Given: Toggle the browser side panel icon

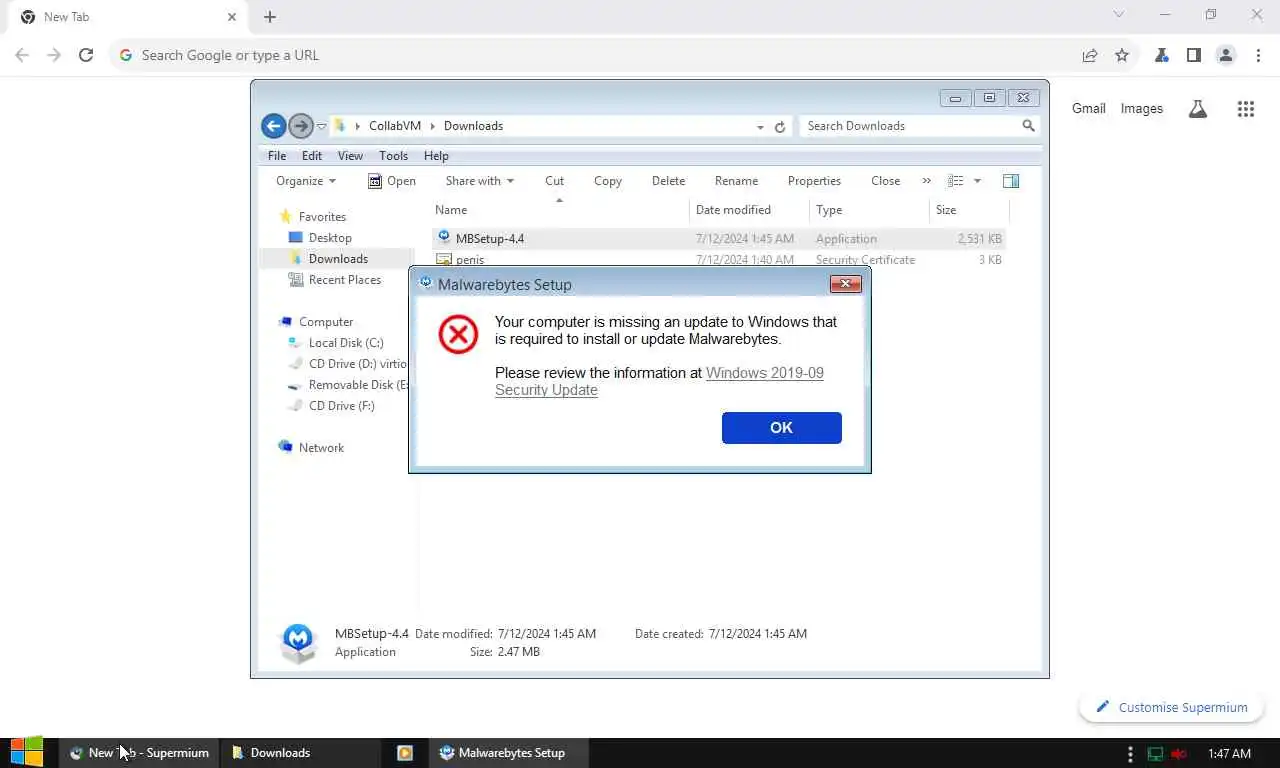Looking at the screenshot, I should pyautogui.click(x=1194, y=56).
